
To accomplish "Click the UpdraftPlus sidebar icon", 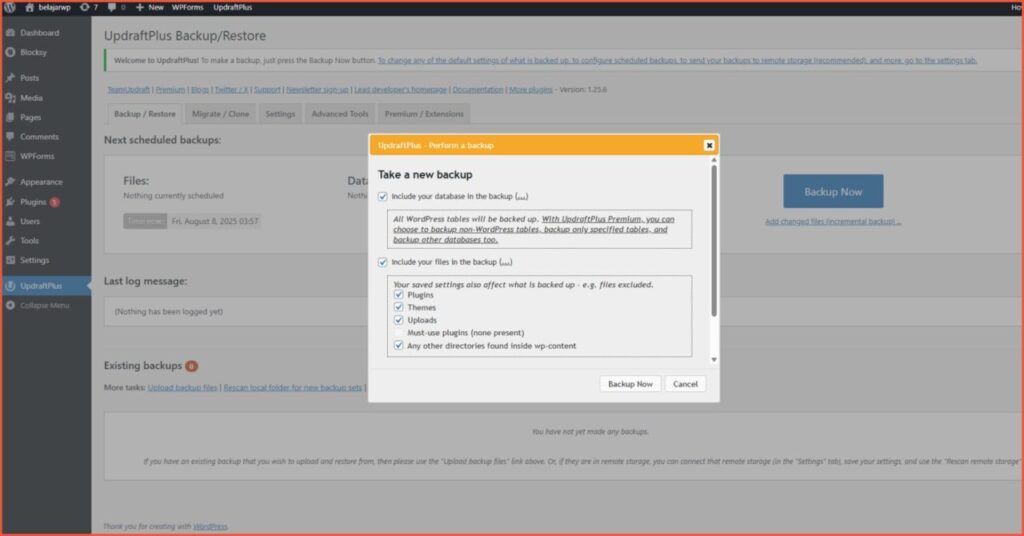I will pyautogui.click(x=10, y=286).
